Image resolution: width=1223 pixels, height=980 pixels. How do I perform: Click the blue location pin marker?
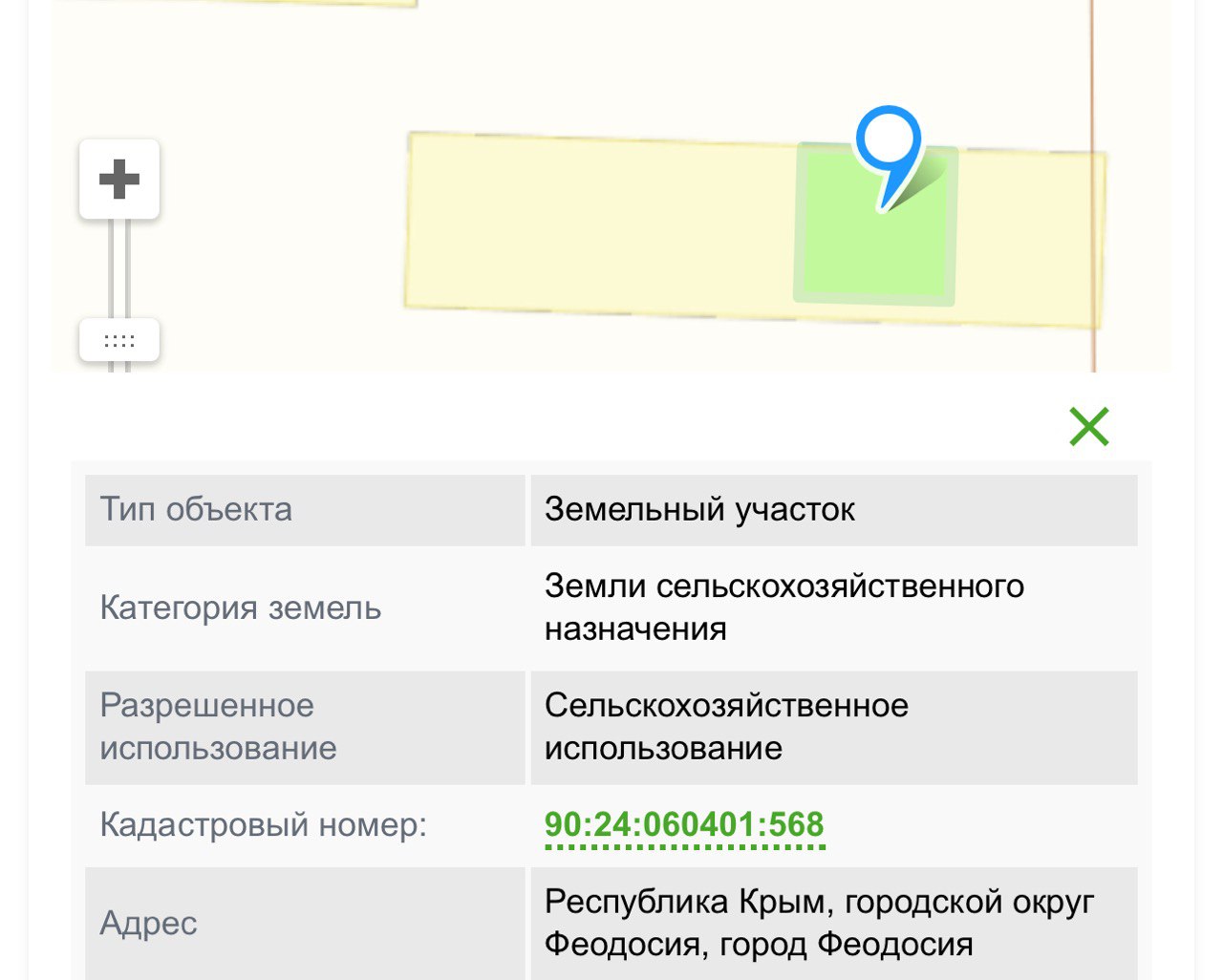coord(889,143)
